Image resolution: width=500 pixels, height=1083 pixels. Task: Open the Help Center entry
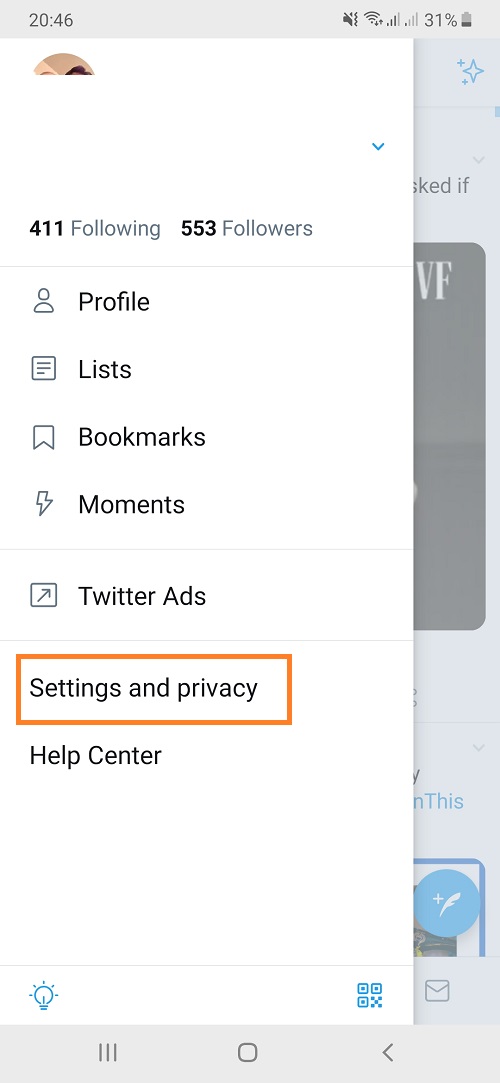click(x=95, y=756)
